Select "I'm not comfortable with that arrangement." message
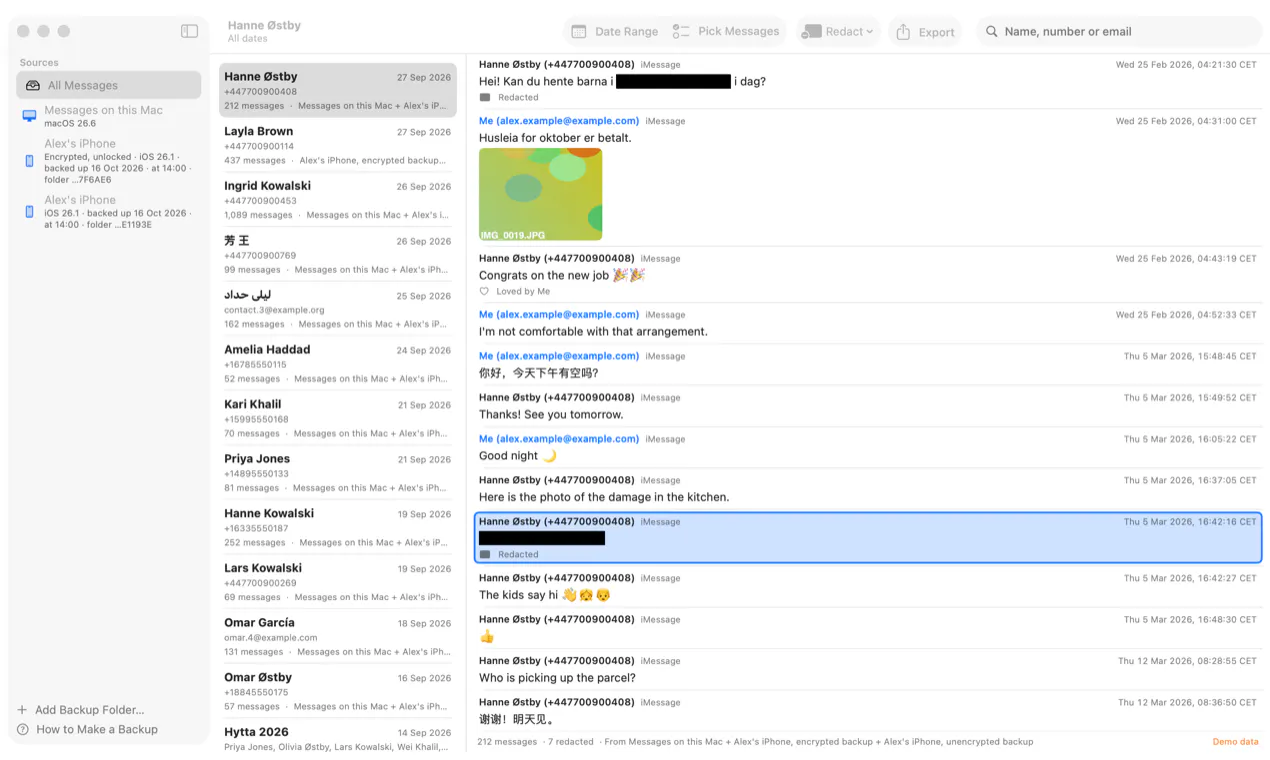 pyautogui.click(x=868, y=323)
